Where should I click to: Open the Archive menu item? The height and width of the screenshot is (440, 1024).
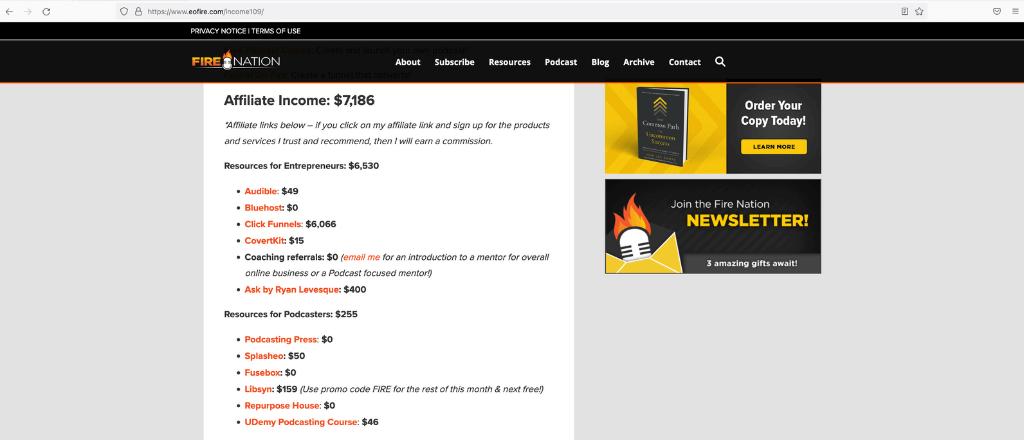click(639, 62)
